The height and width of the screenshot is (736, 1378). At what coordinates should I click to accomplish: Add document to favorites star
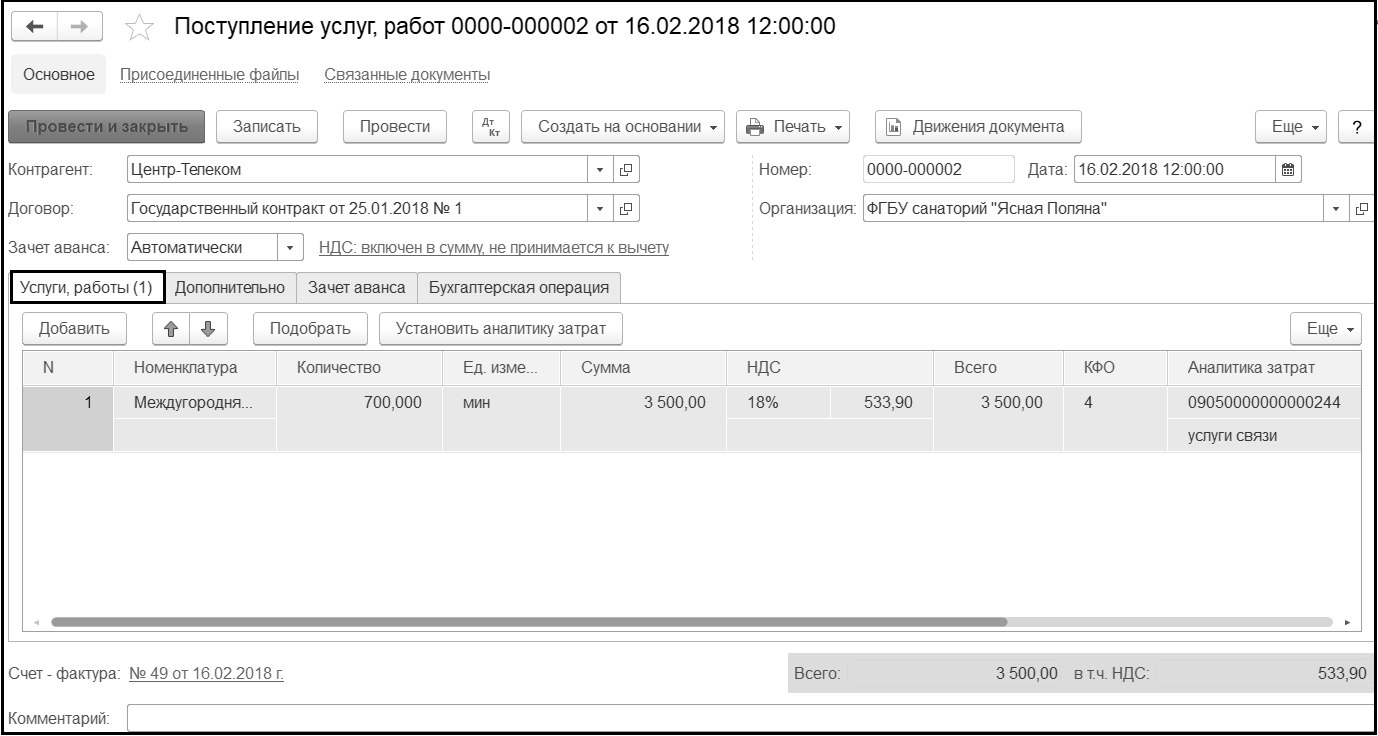tap(140, 28)
